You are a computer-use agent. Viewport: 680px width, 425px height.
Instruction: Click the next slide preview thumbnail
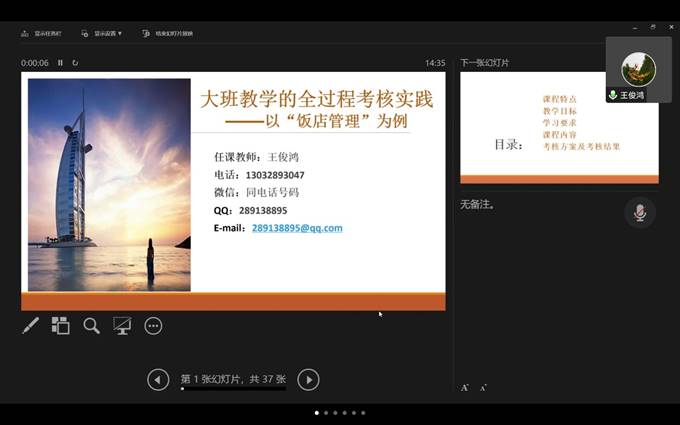click(x=559, y=128)
